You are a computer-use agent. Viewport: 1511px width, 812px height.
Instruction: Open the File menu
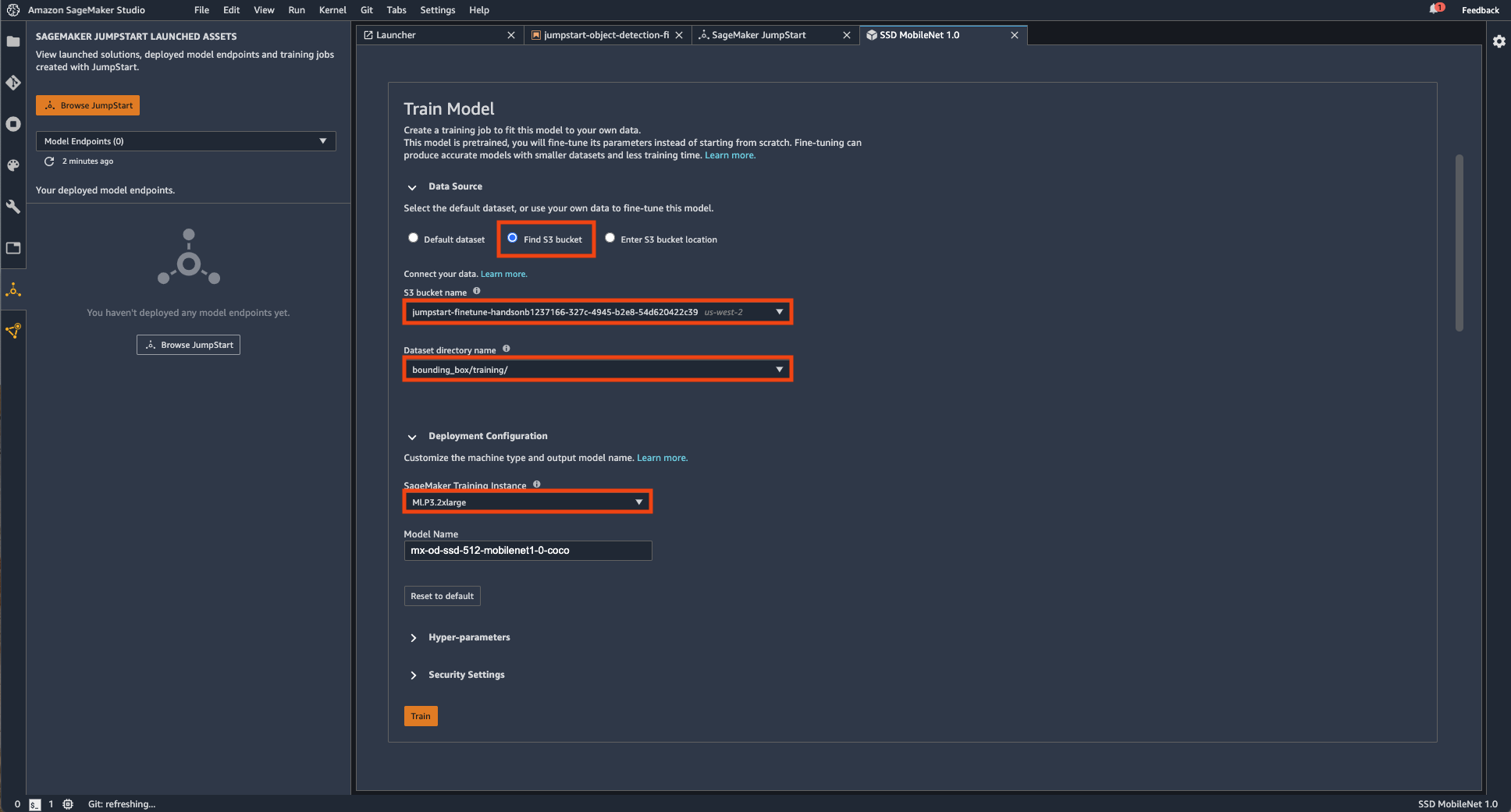coord(201,10)
